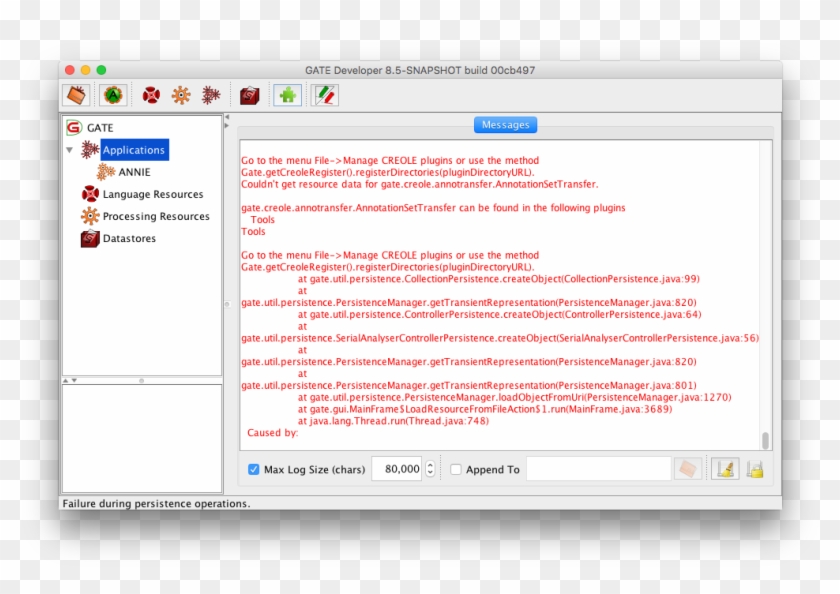Click the MainFrame.java:3689 stack trace line

[485, 409]
